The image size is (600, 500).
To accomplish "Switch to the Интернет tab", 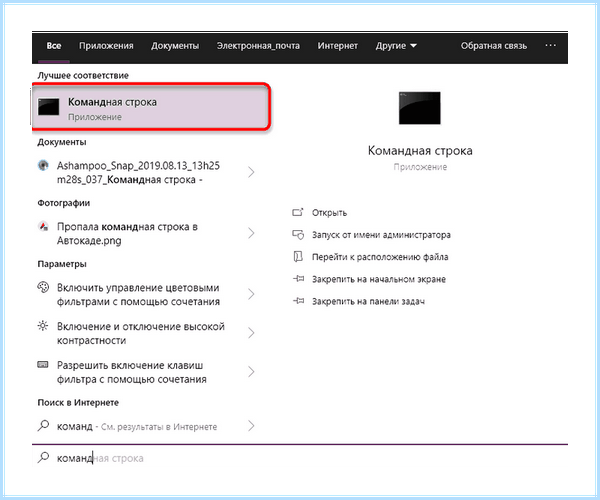I will click(x=338, y=46).
